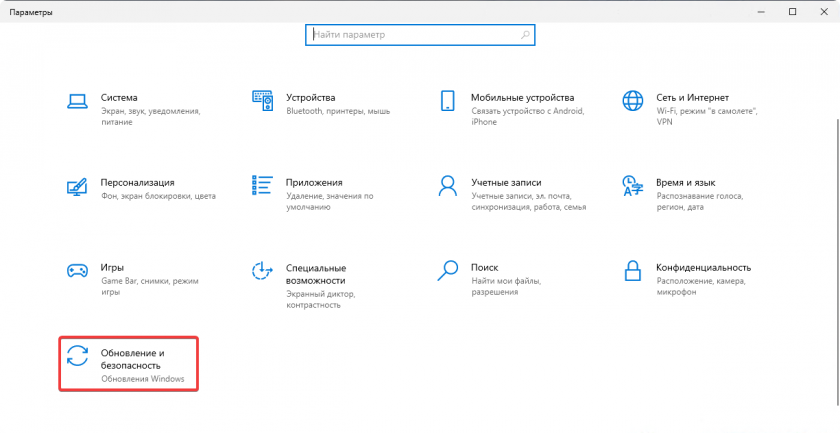Click the Обновление и безопасность sync icon
This screenshot has height=433, width=840.
[77, 357]
